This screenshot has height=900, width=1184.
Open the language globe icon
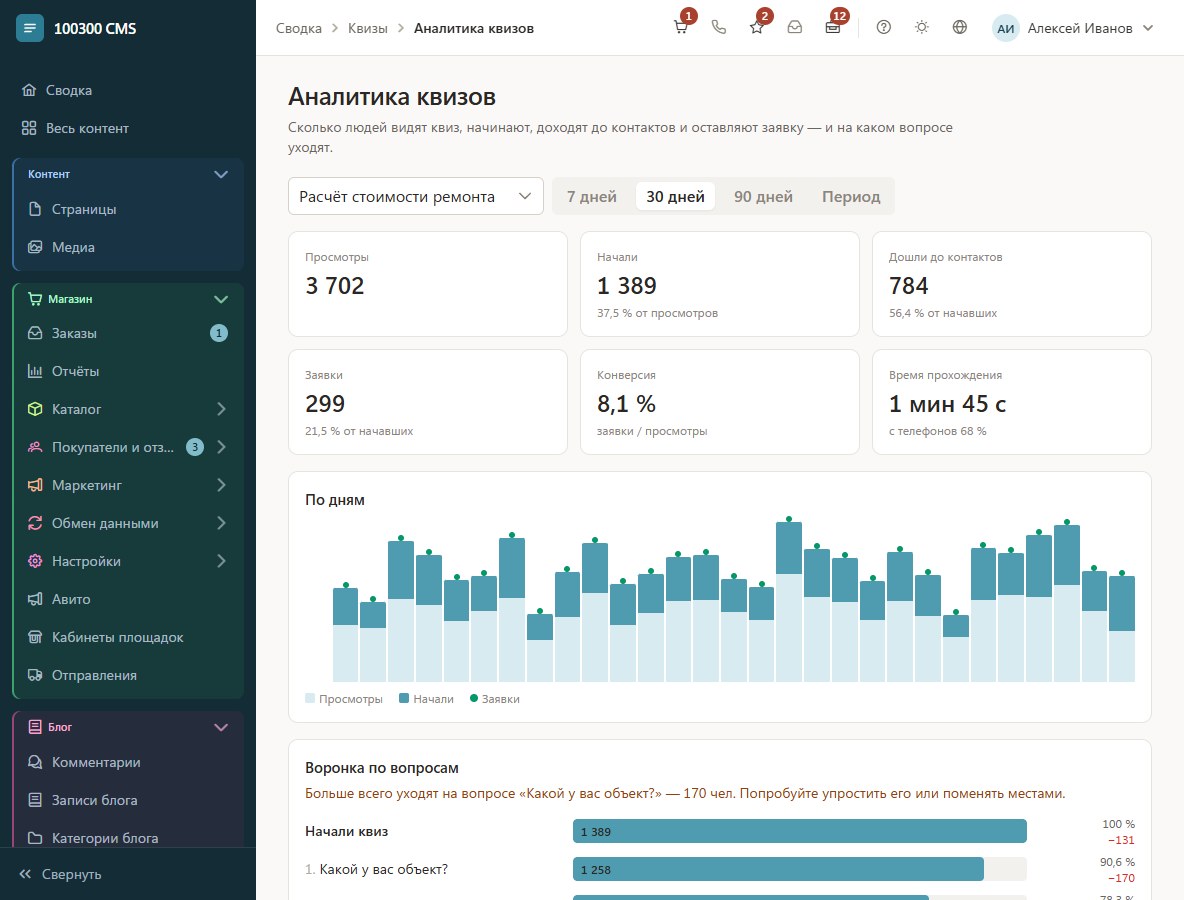[960, 27]
